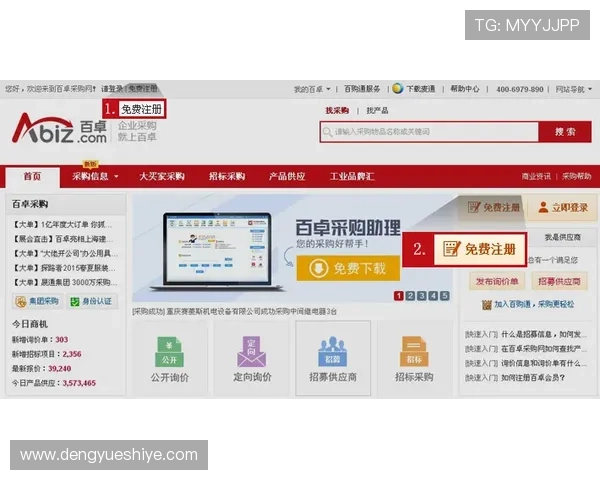Switch to the 找产品 search tab

(377, 111)
